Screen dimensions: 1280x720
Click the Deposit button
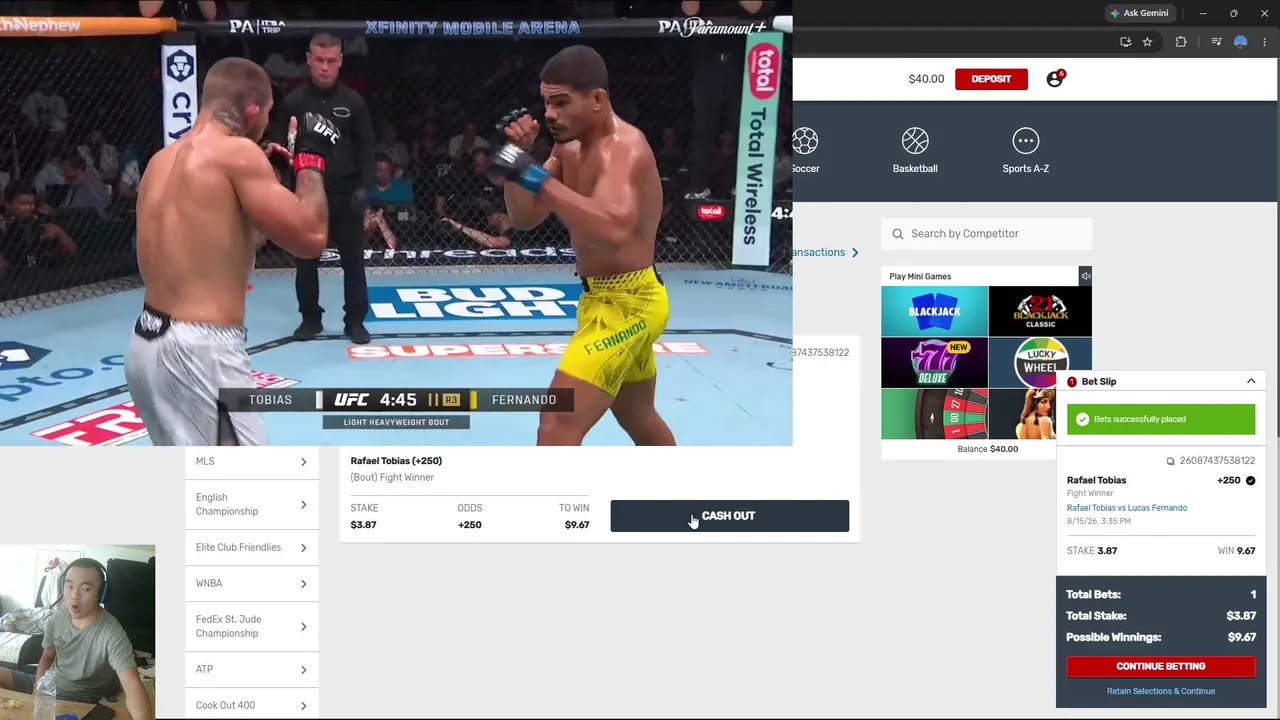click(x=991, y=79)
